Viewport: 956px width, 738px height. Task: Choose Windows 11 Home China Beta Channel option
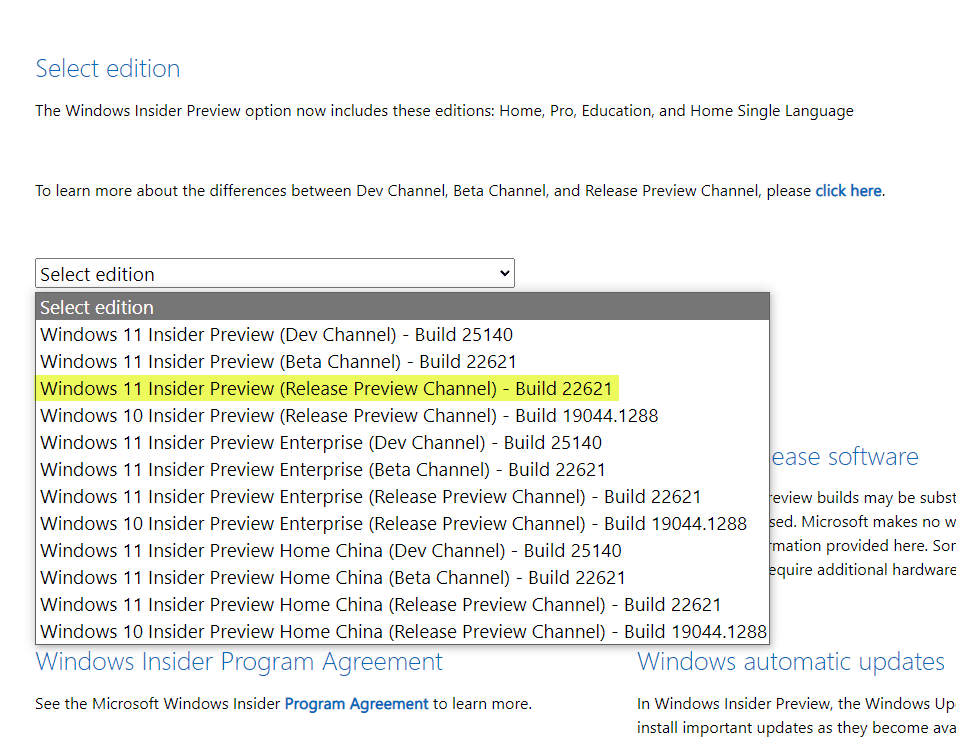333,577
